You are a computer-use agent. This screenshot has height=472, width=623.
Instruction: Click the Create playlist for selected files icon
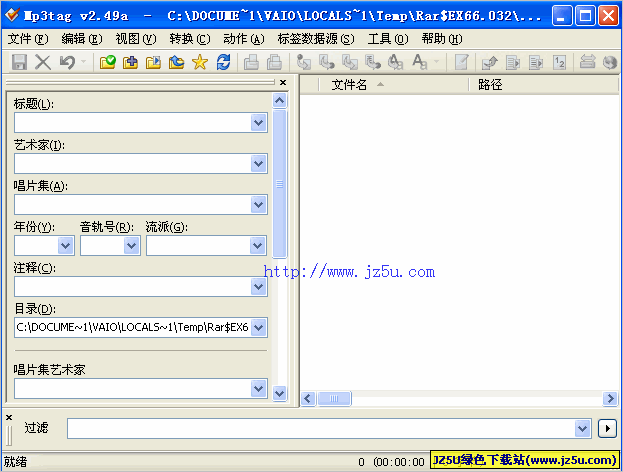pyautogui.click(x=536, y=62)
